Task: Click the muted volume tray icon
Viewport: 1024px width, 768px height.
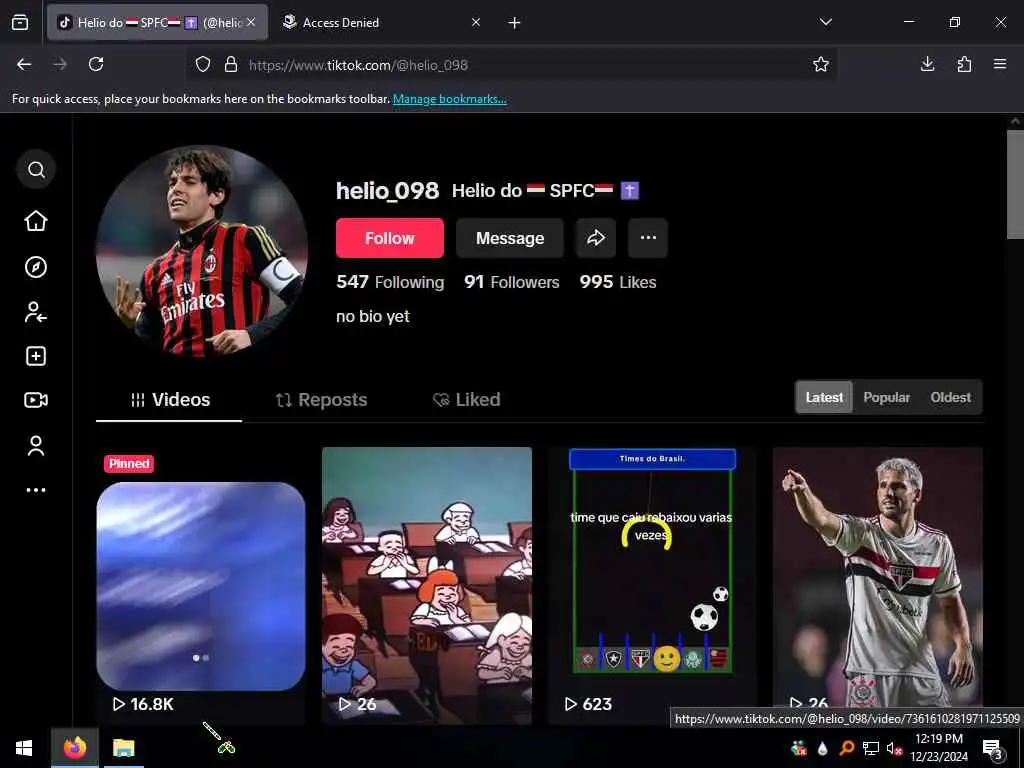Action: 894,748
